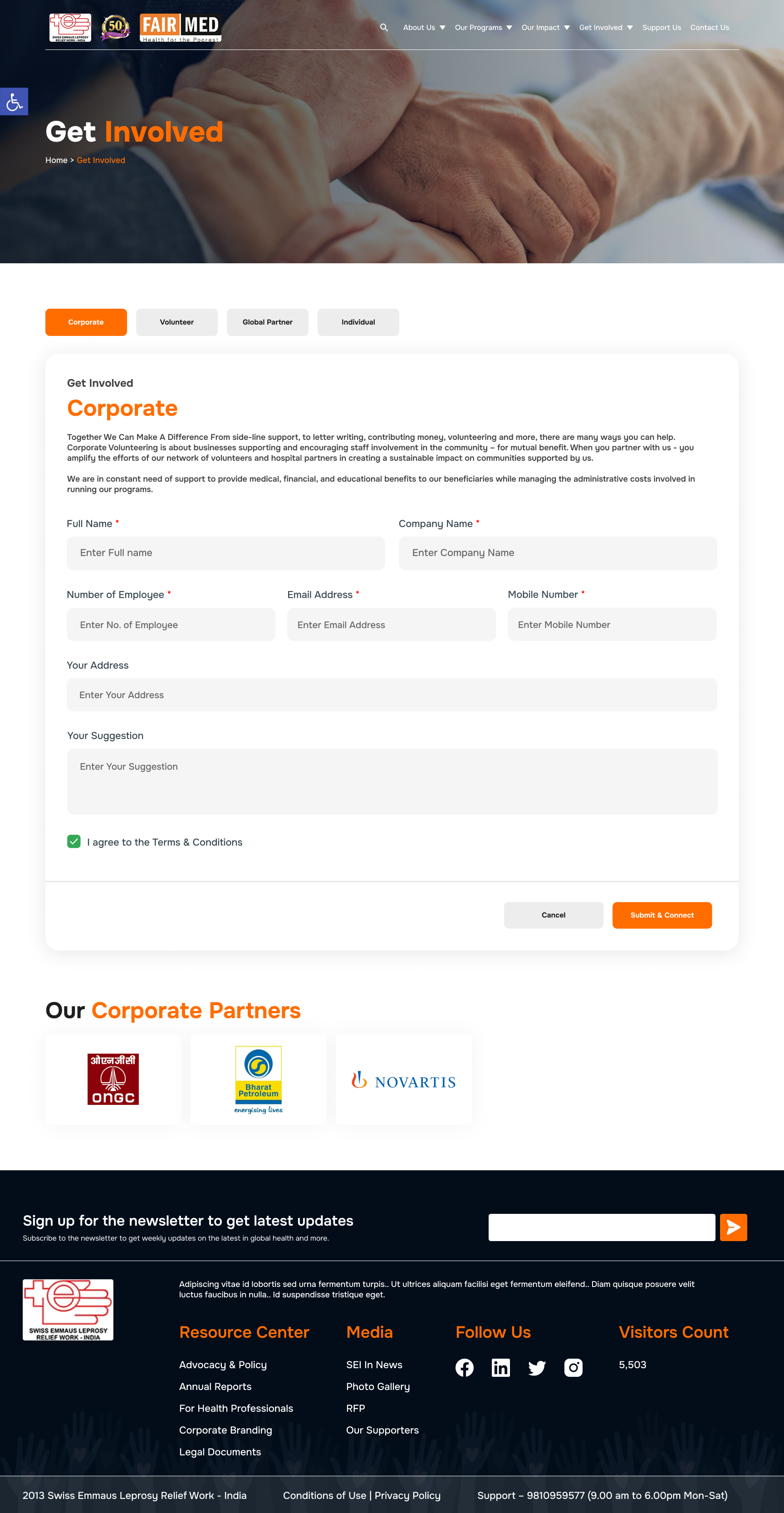Open the Instagram icon
784x1513 pixels.
point(573,1367)
